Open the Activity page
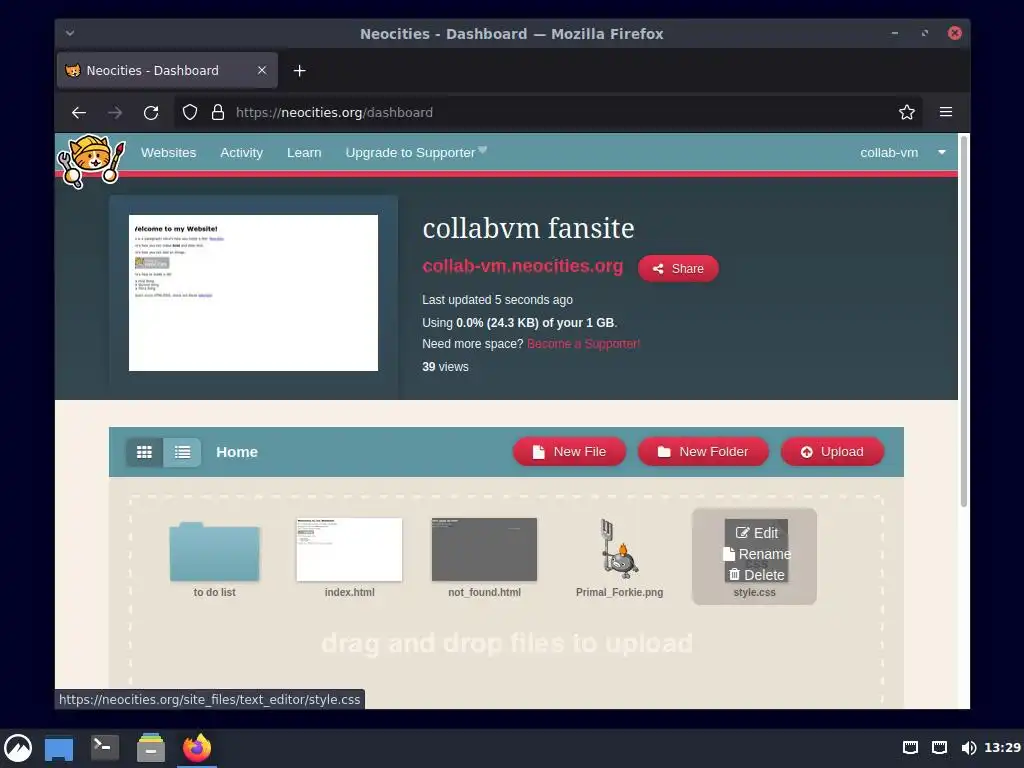The height and width of the screenshot is (768, 1024). [242, 152]
